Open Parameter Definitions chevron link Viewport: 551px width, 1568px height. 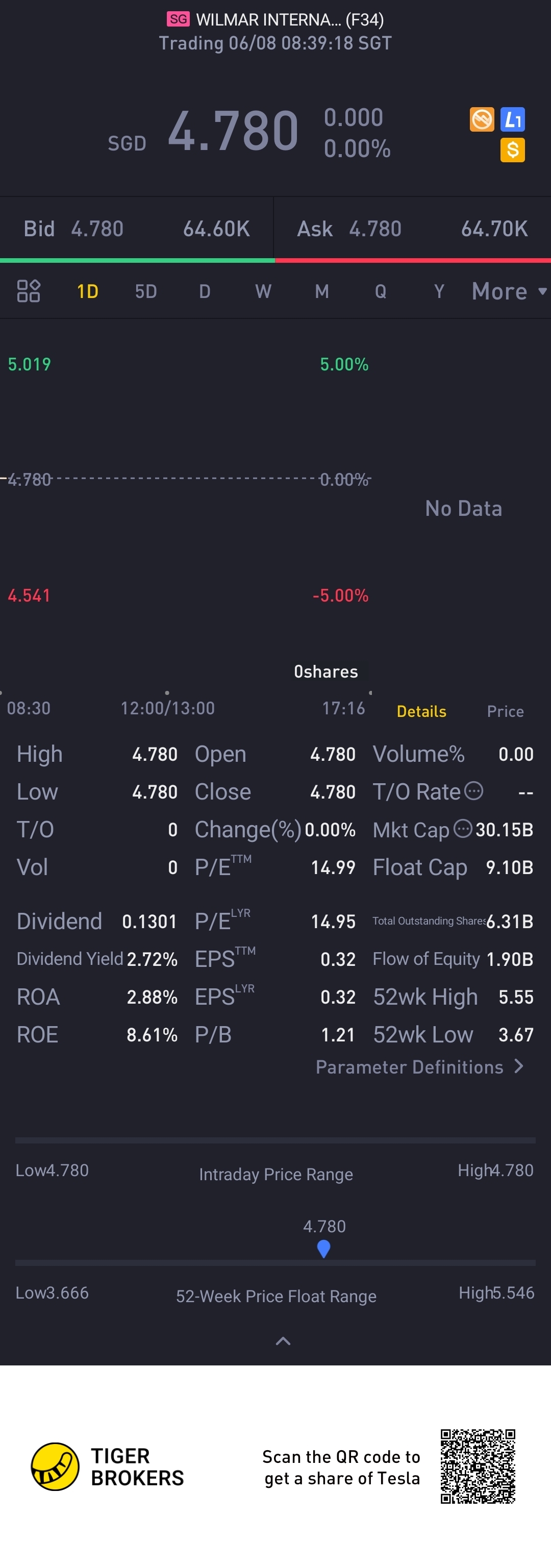tap(419, 1067)
